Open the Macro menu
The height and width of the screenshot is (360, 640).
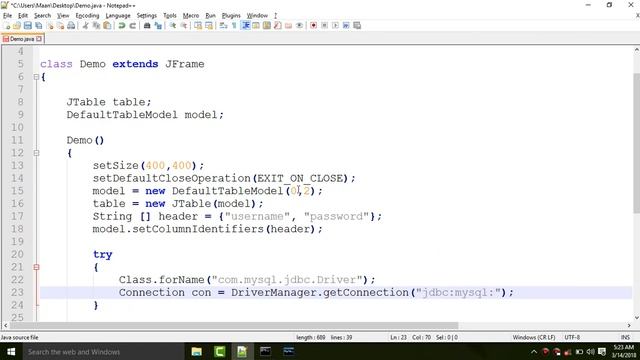click(x=191, y=16)
